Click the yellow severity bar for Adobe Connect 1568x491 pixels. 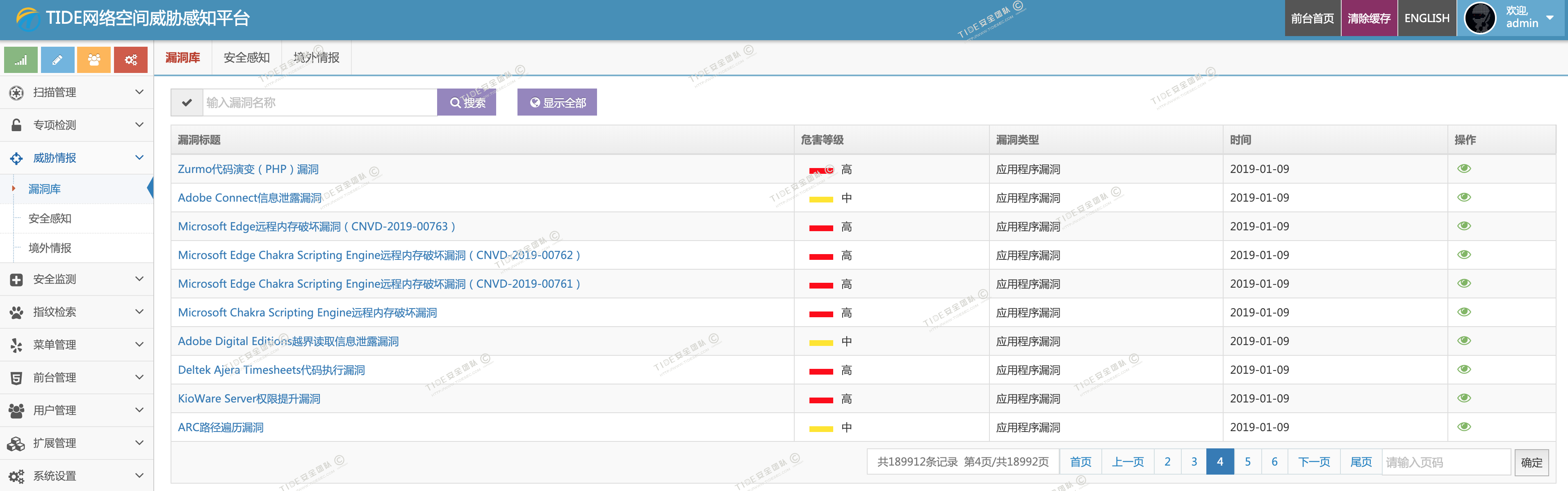(820, 199)
